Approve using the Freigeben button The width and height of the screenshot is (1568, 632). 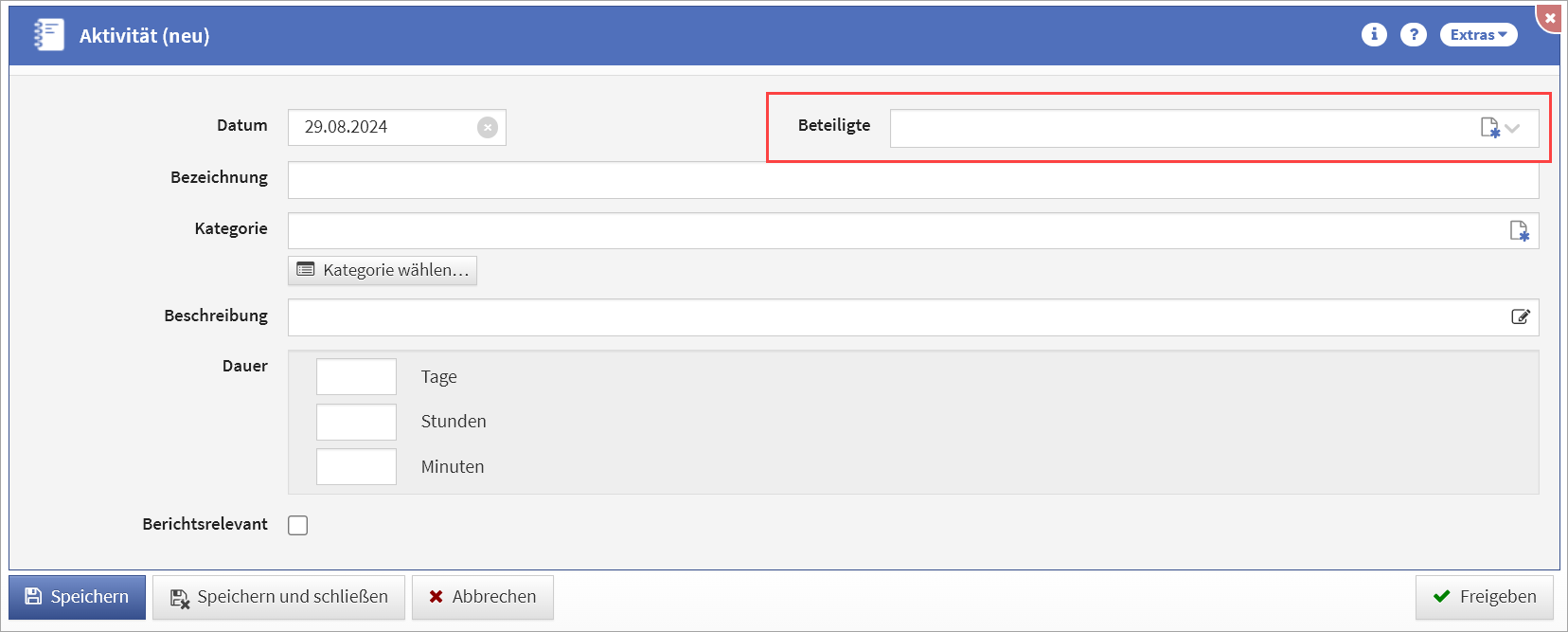click(x=1484, y=597)
